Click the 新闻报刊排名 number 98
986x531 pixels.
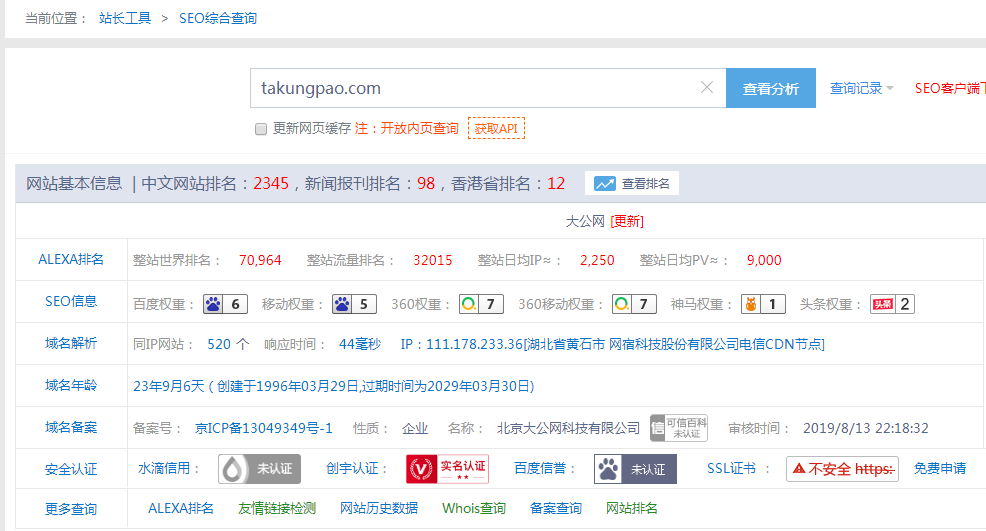pyautogui.click(x=426, y=183)
